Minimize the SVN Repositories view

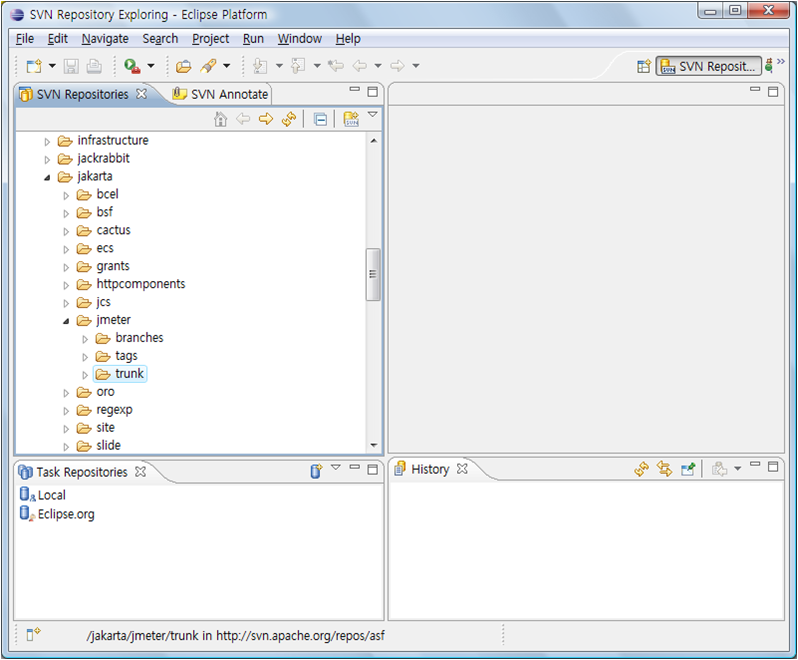[x=355, y=90]
